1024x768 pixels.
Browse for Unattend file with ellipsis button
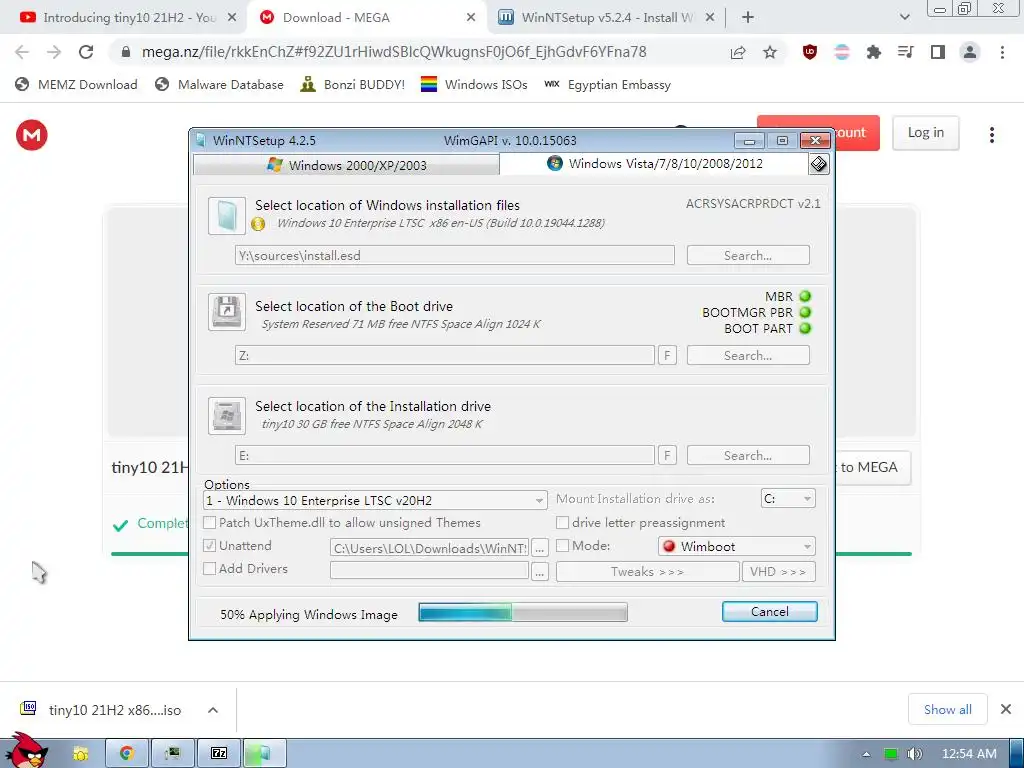[x=539, y=549]
